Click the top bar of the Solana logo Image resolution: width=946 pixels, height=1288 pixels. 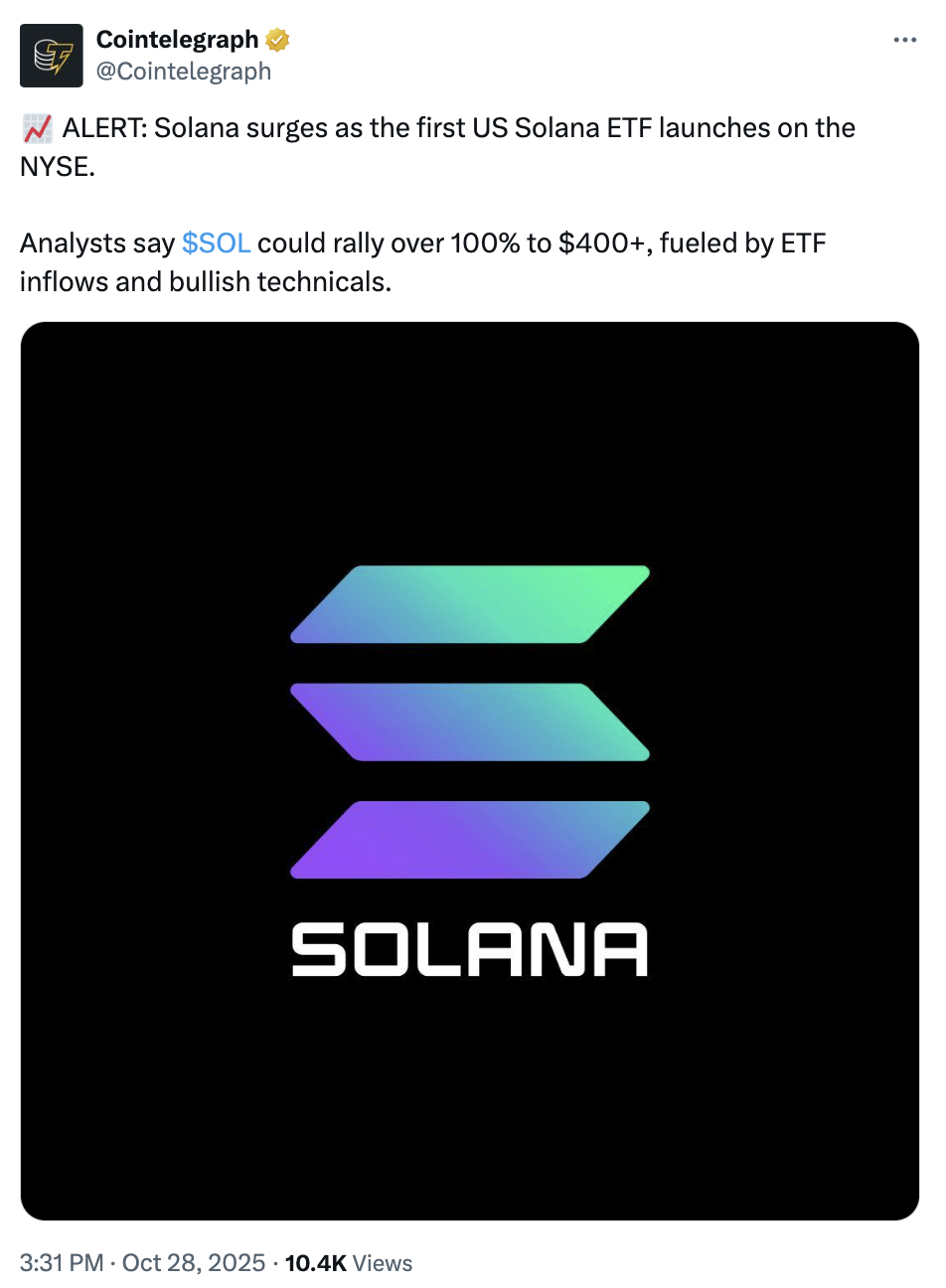click(470, 604)
